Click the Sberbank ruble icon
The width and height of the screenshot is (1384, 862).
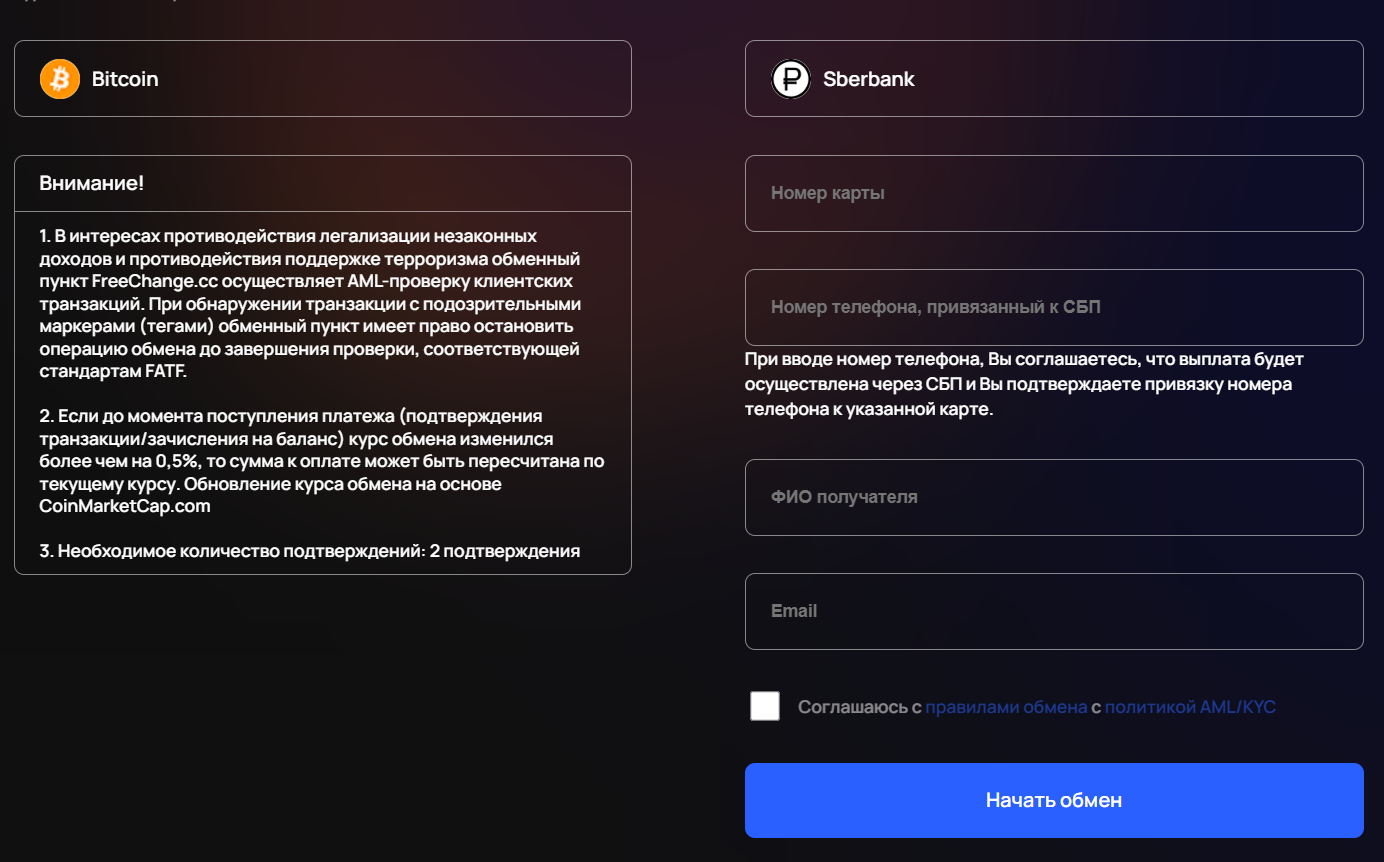click(791, 79)
